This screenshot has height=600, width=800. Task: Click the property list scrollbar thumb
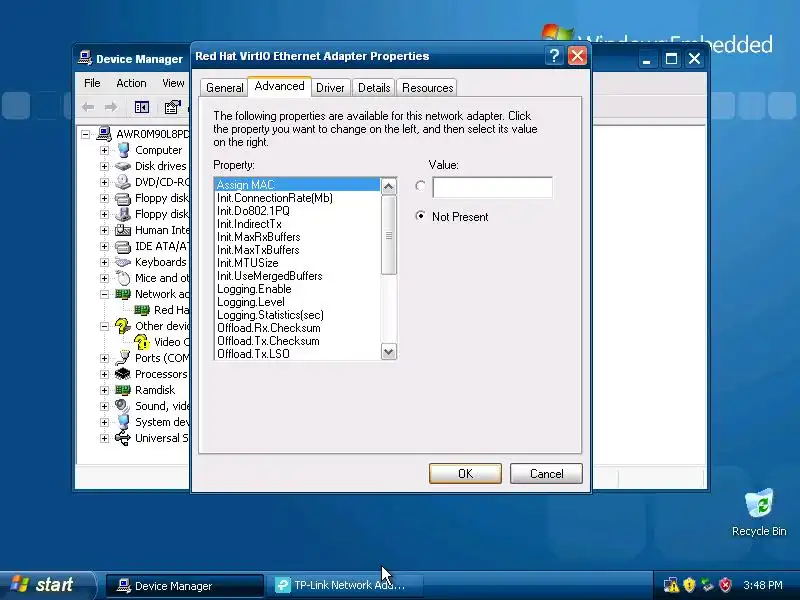(389, 235)
